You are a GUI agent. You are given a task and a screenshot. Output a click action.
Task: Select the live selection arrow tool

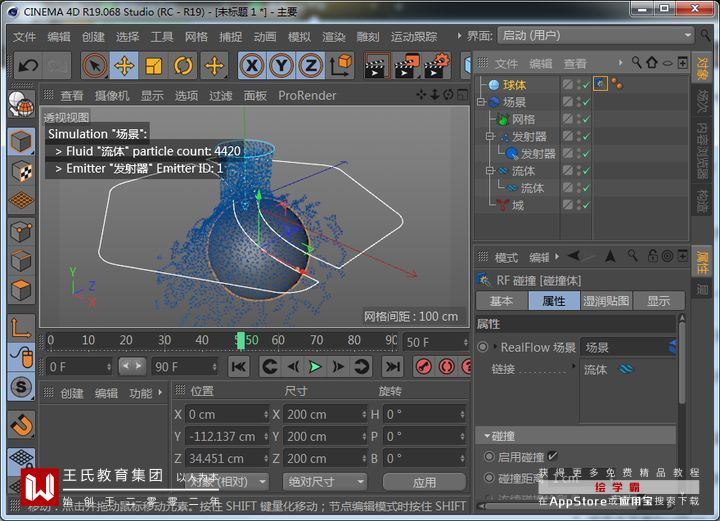pos(95,66)
